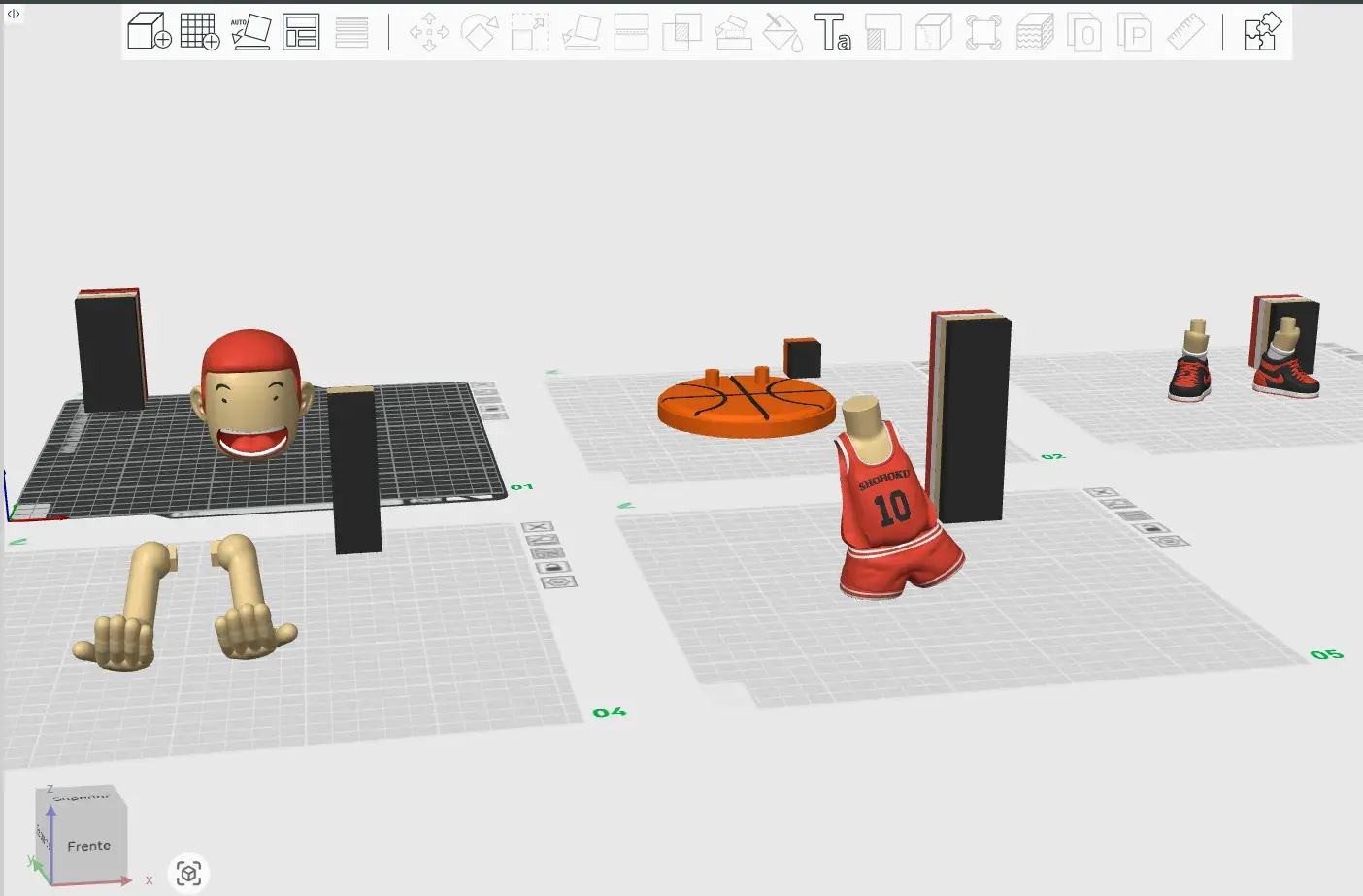
Task: Select the Move gizmo tool
Action: tap(429, 32)
